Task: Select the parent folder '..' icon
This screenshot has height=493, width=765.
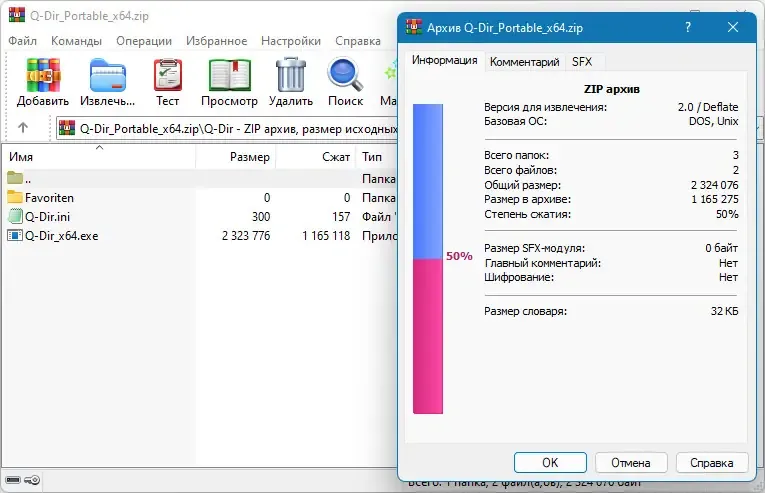Action: [15, 178]
